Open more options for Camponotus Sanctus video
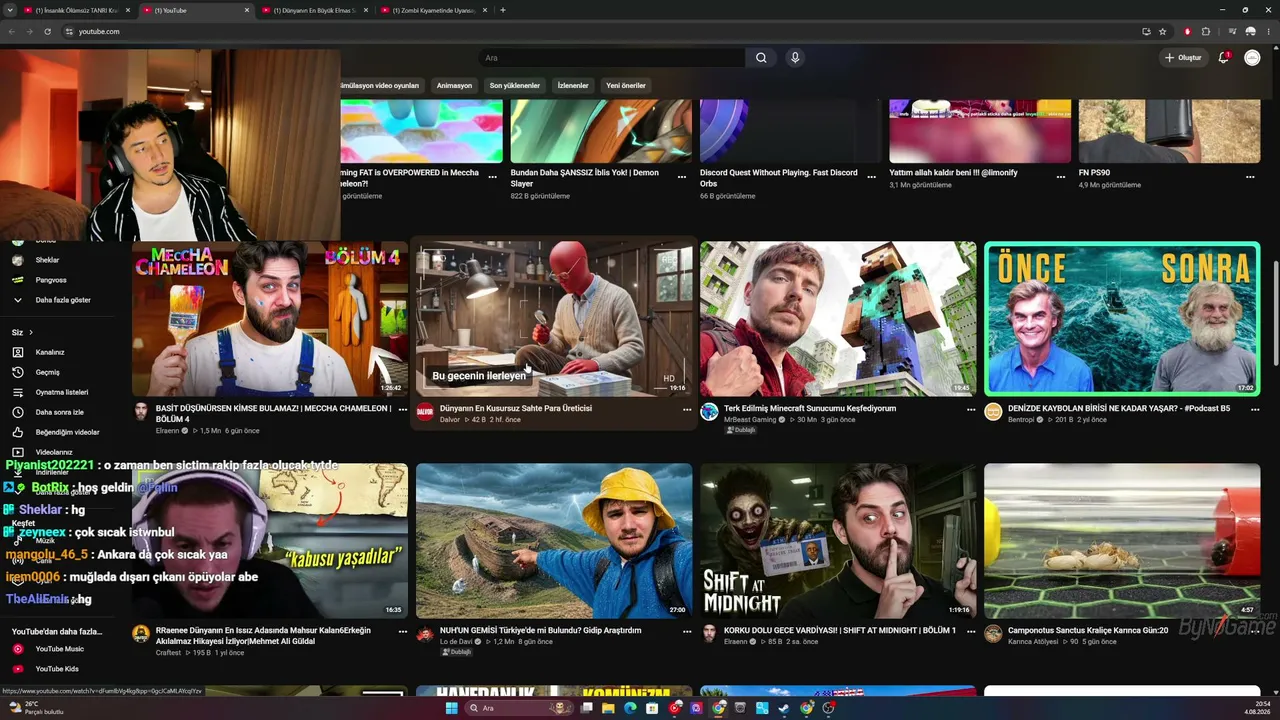1280x720 pixels. 1255,631
